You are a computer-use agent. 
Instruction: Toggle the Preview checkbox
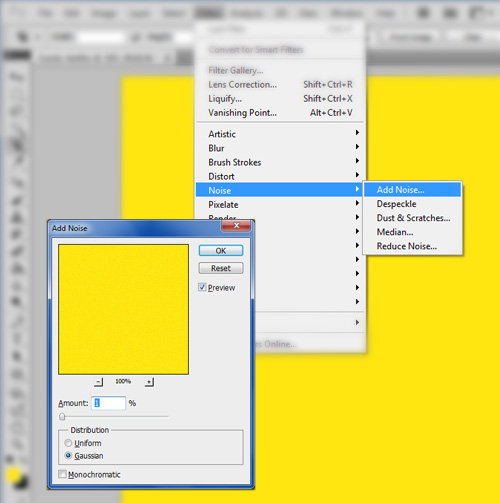202,287
